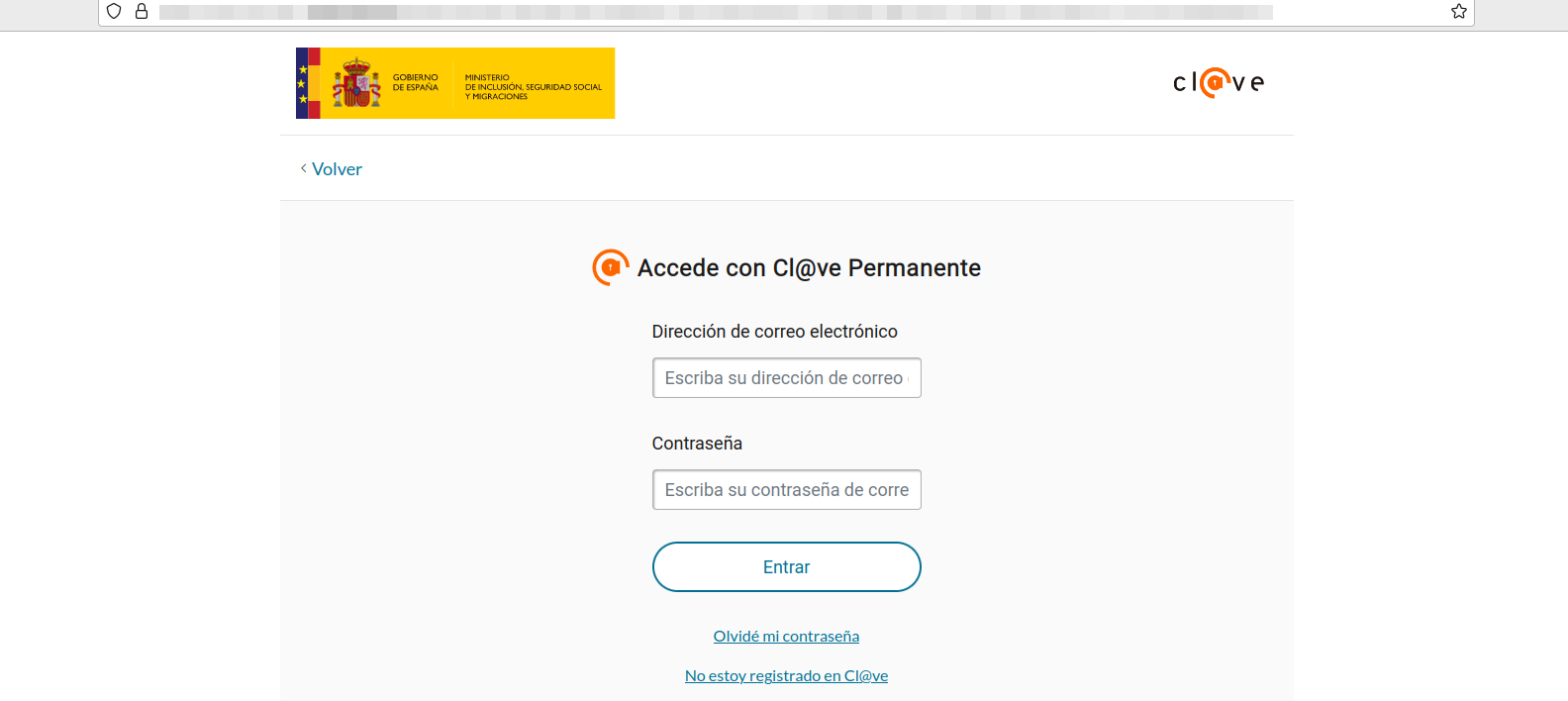Click the Ministerio de Inclusión banner text
This screenshot has width=1568, height=701.
coord(533,87)
